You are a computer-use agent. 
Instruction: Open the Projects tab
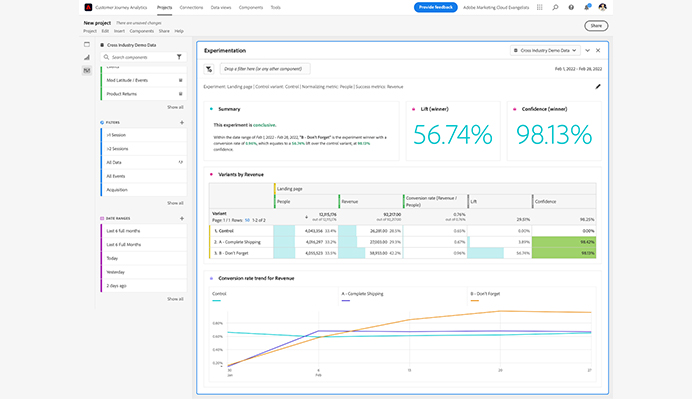pyautogui.click(x=165, y=8)
